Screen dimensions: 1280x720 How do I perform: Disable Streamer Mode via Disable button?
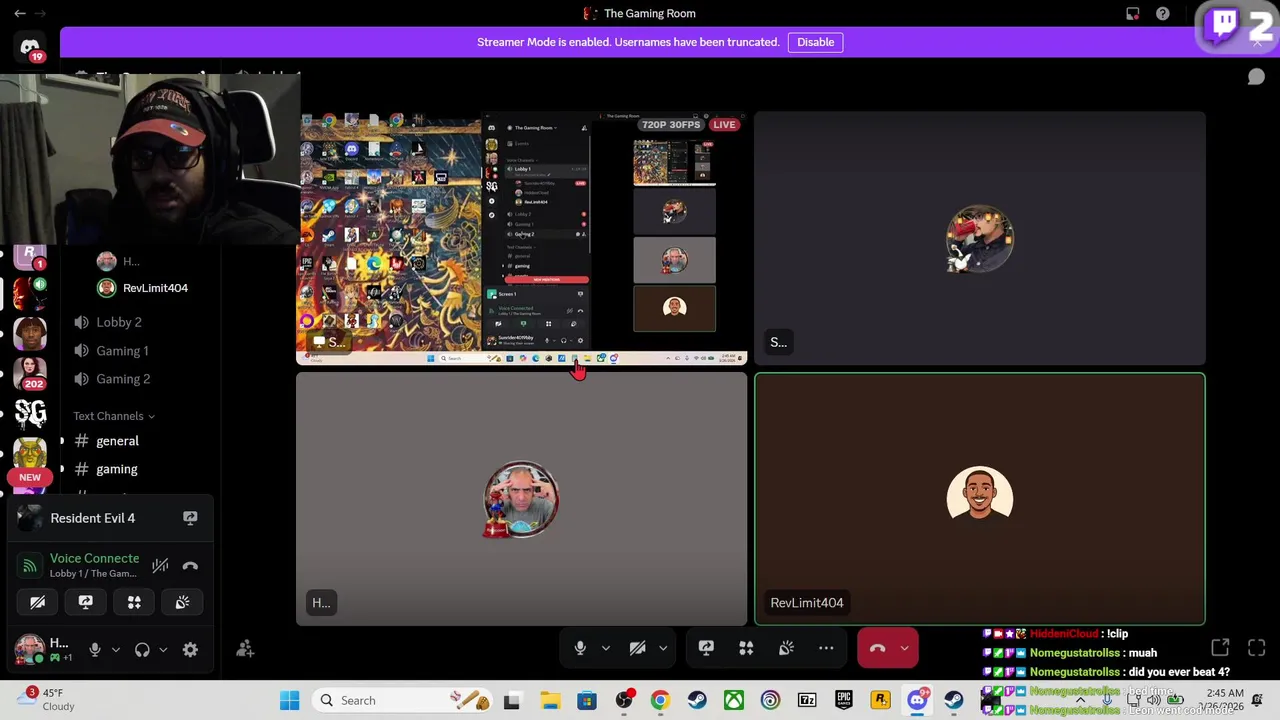point(815,42)
